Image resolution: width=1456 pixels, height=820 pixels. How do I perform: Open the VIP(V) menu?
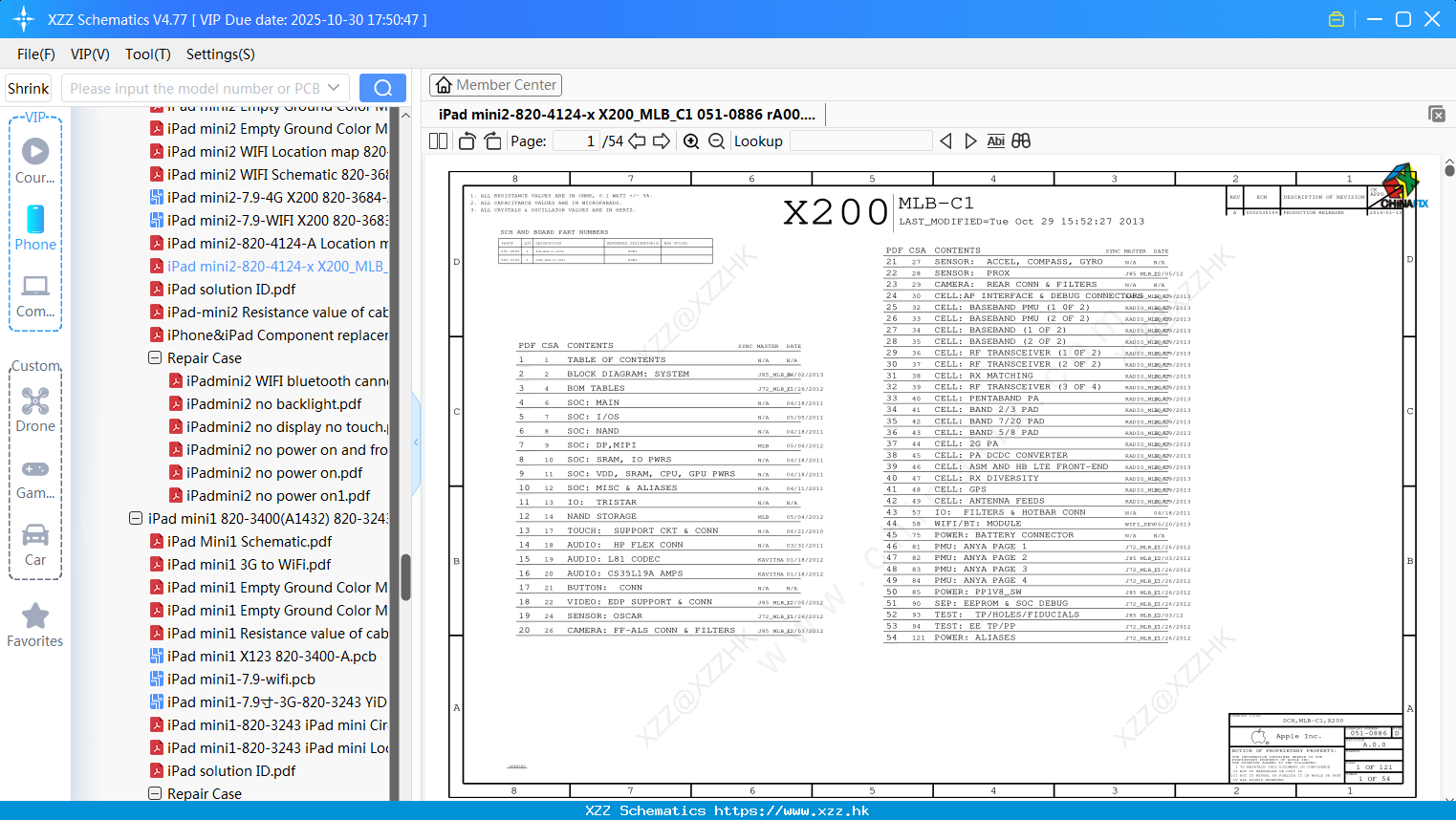pos(90,54)
